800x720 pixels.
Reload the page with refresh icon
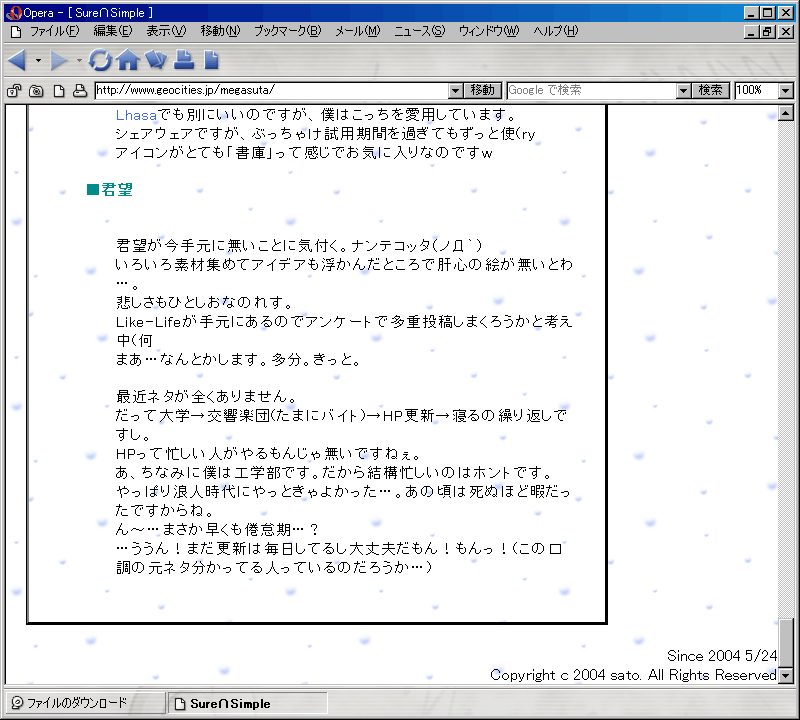coord(100,60)
